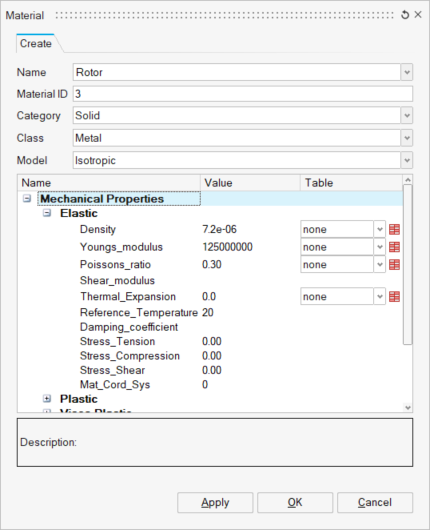Viewport: 430px width, 530px height.
Task: Open the Density table editor icon
Action: click(x=394, y=230)
